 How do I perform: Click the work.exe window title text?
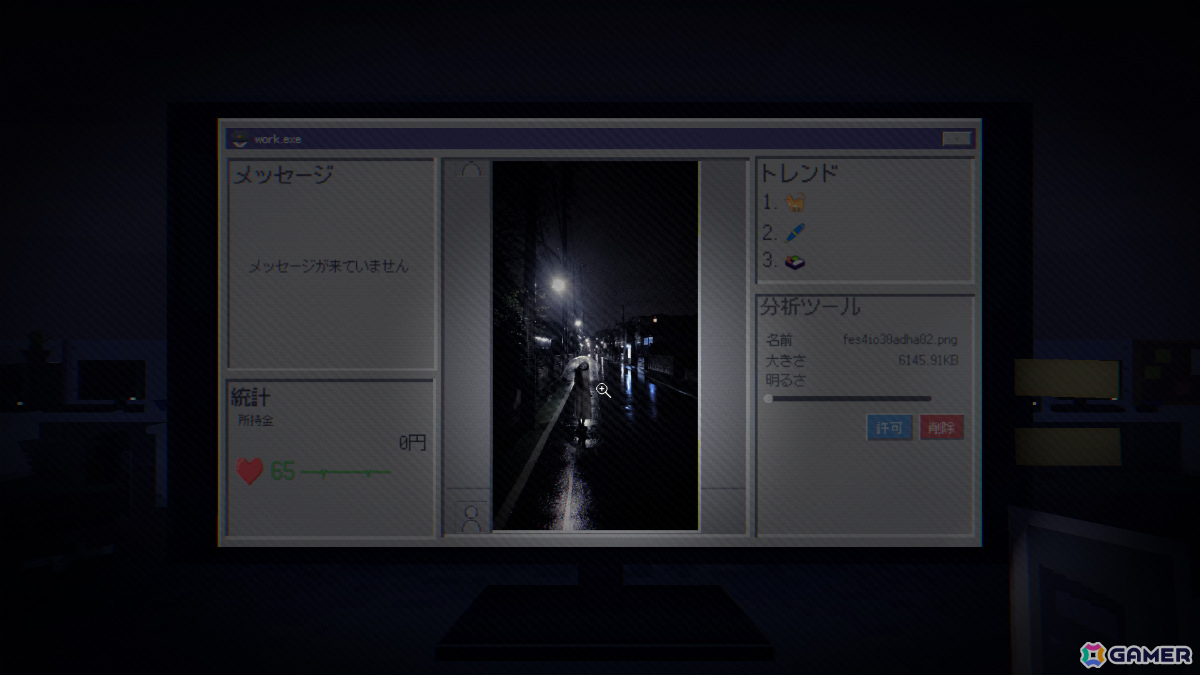(277, 139)
